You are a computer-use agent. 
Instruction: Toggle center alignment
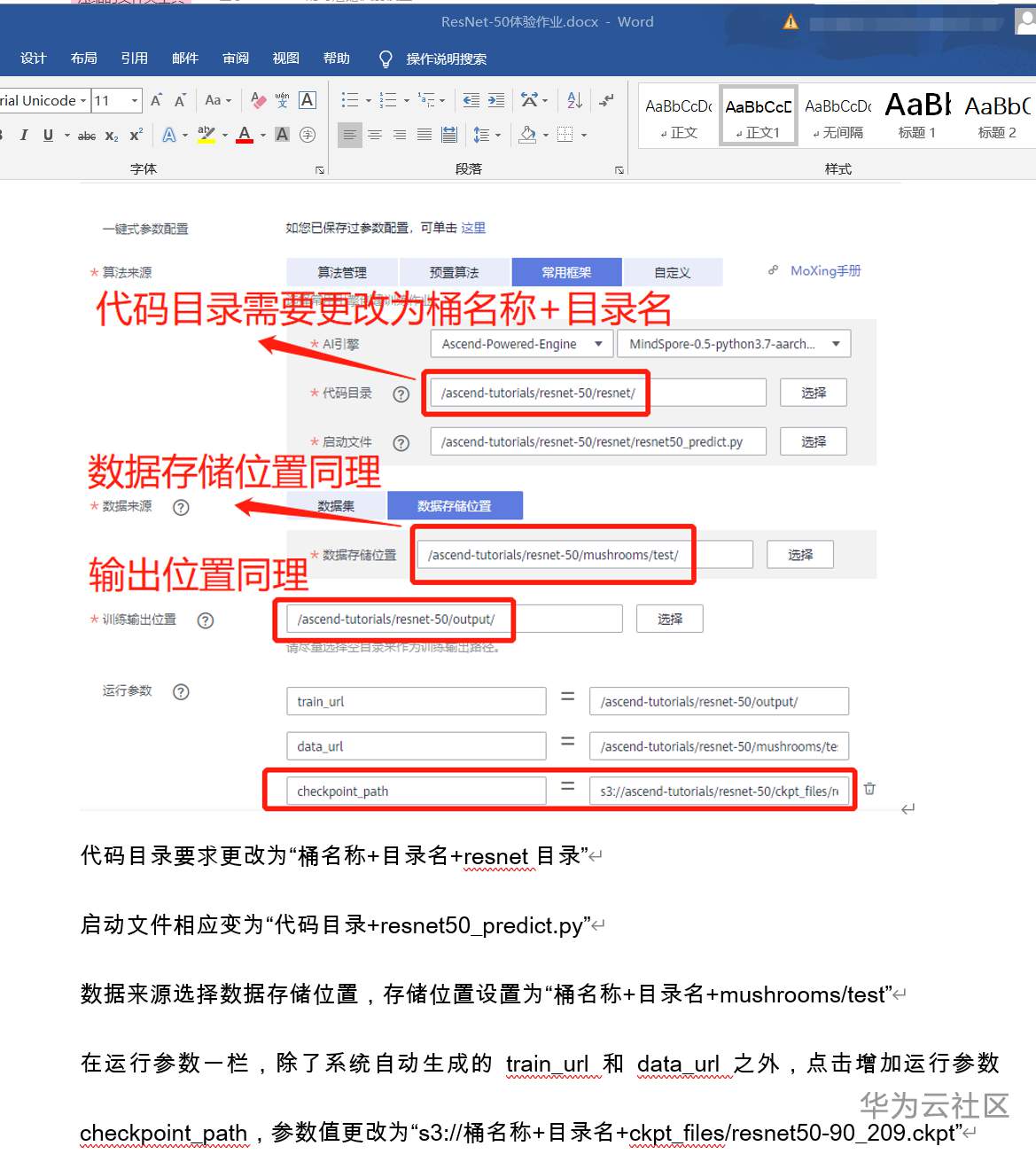pos(375,135)
